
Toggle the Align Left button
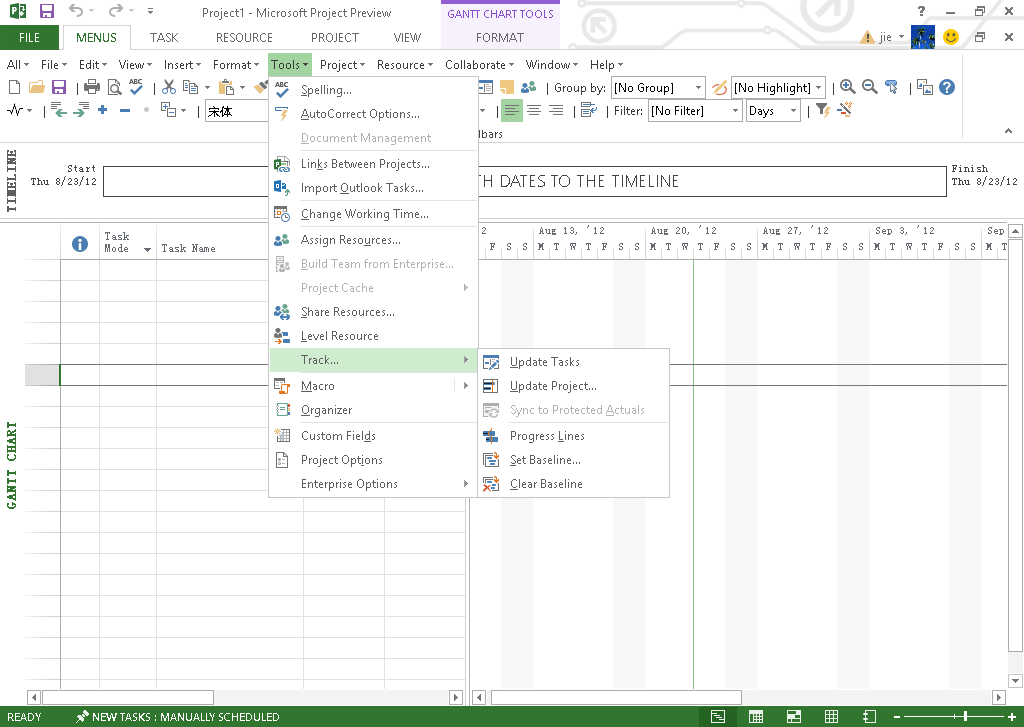coord(512,110)
